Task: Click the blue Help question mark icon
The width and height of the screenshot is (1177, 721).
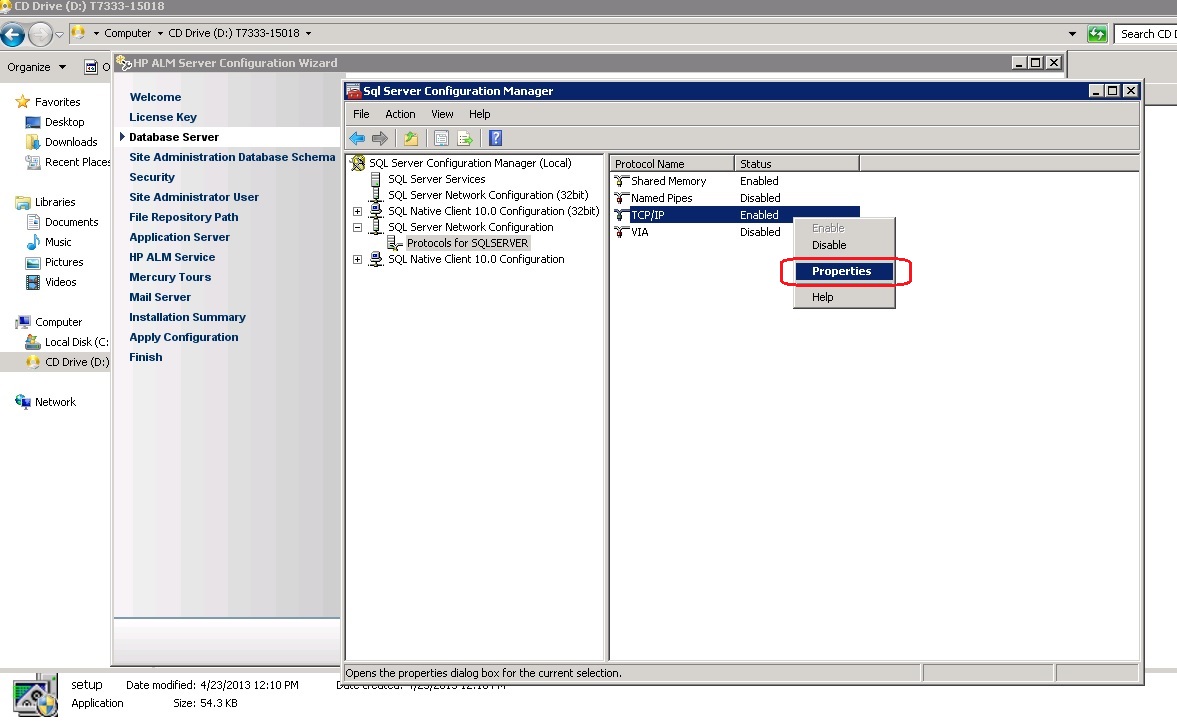Action: [495, 138]
